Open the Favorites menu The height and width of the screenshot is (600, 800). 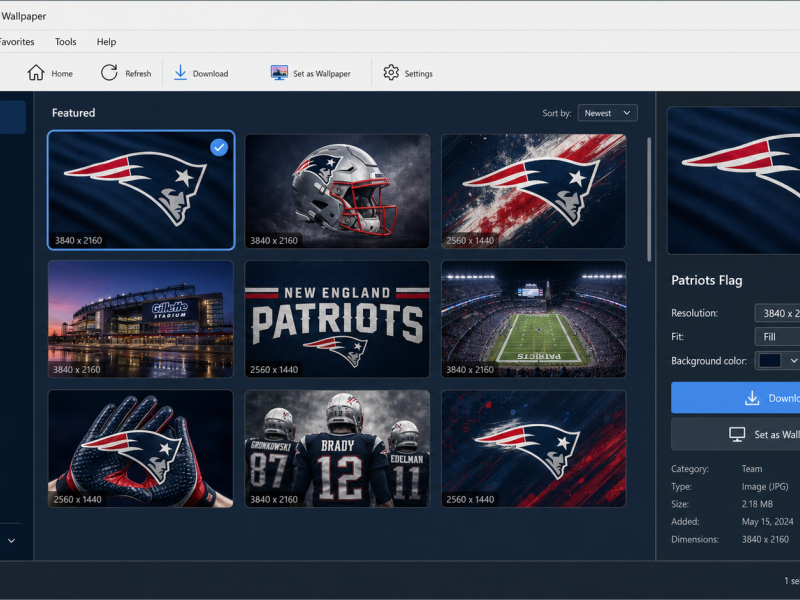pos(17,42)
